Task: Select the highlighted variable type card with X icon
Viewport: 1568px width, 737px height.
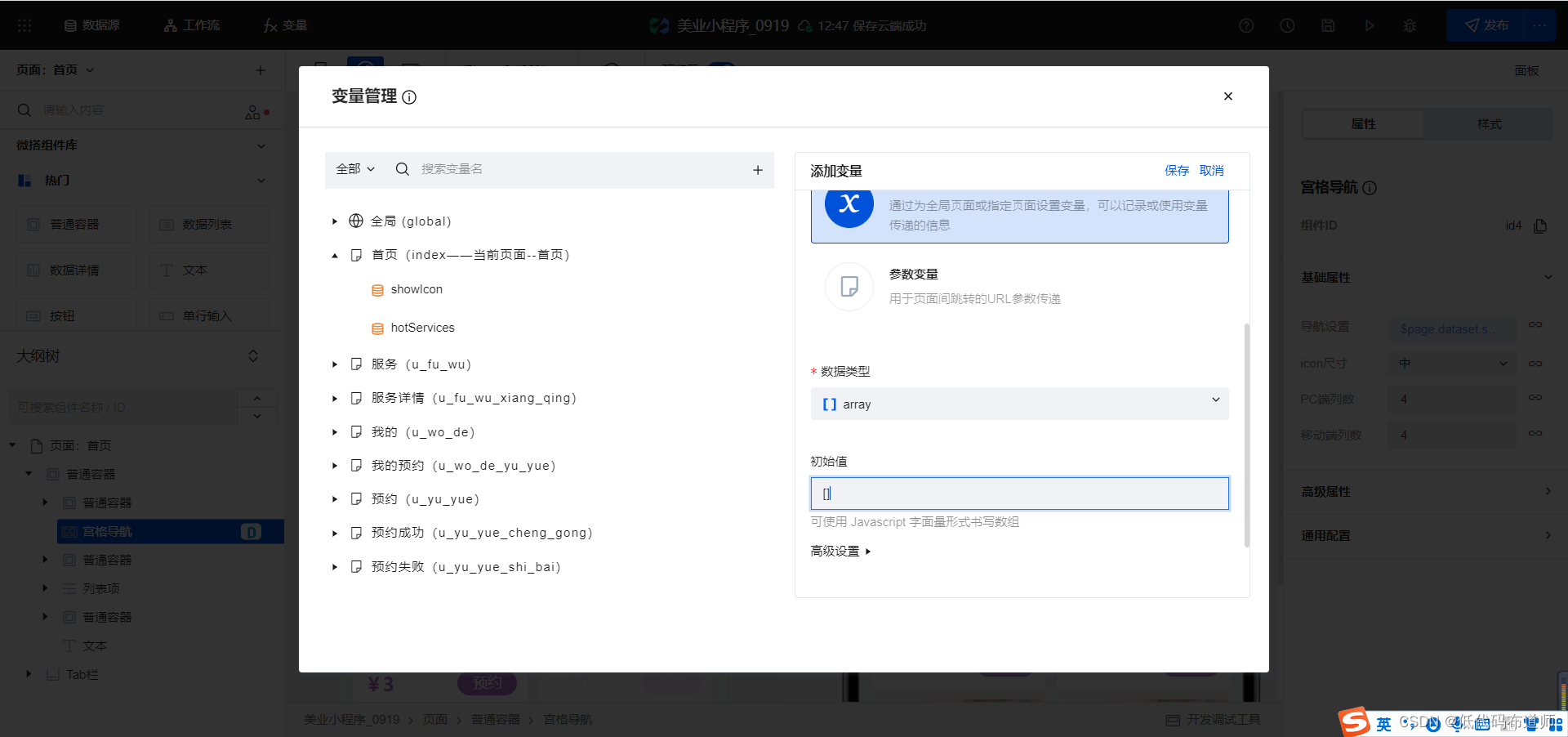Action: click(1019, 217)
